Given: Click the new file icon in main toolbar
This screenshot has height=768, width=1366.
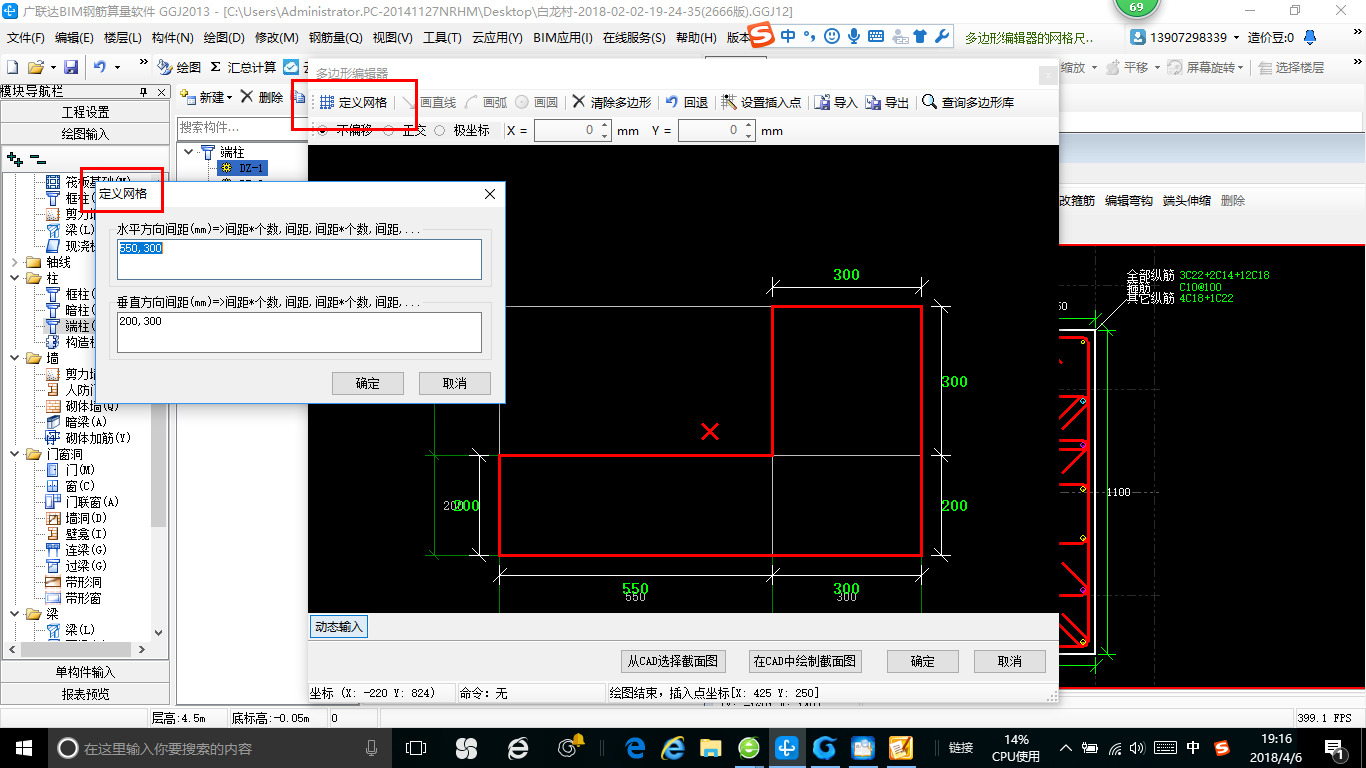Looking at the screenshot, I should [12, 67].
